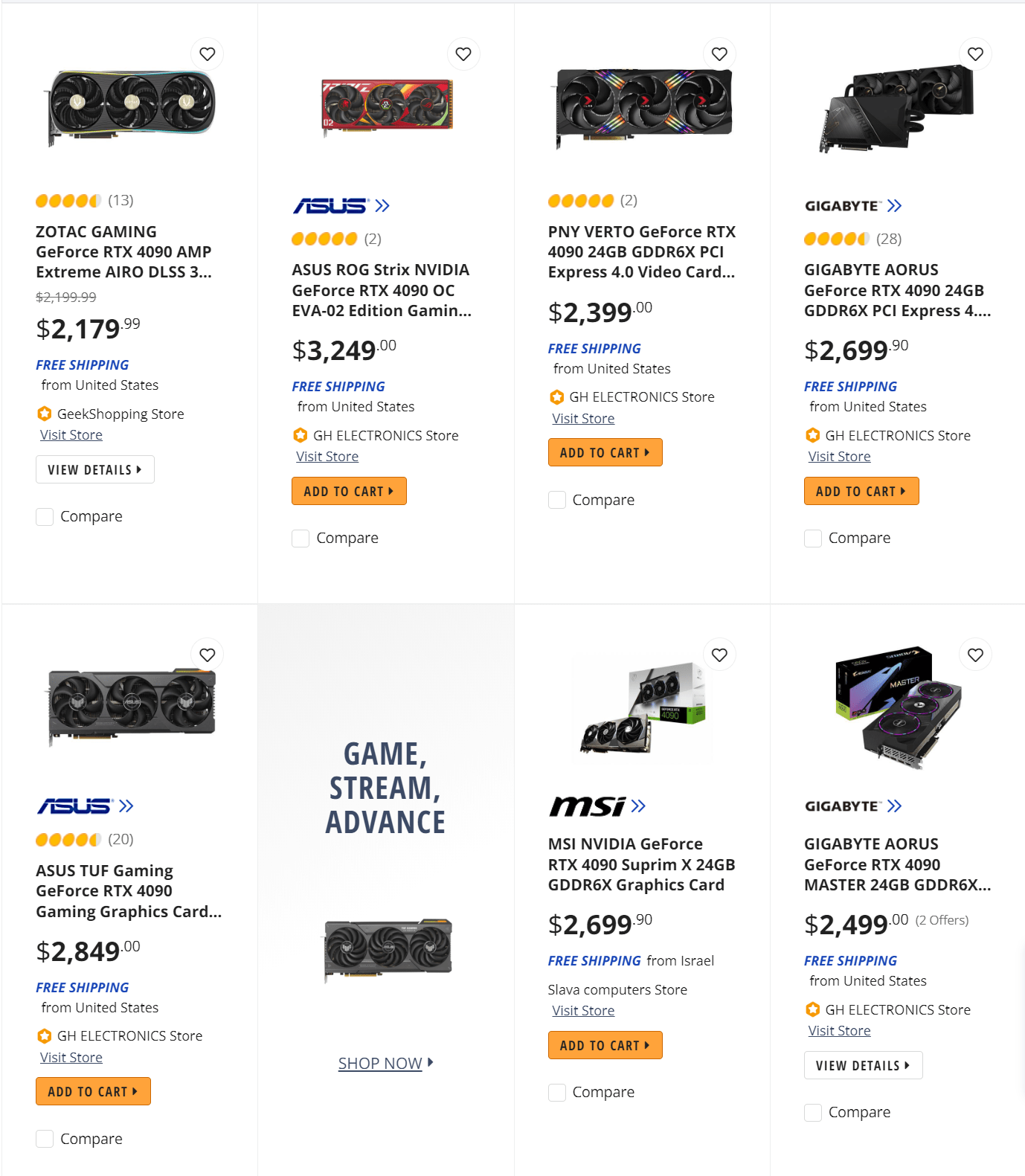Click the heart icon on the PNY VERTO card
This screenshot has height=1176, width=1025.
point(719,54)
